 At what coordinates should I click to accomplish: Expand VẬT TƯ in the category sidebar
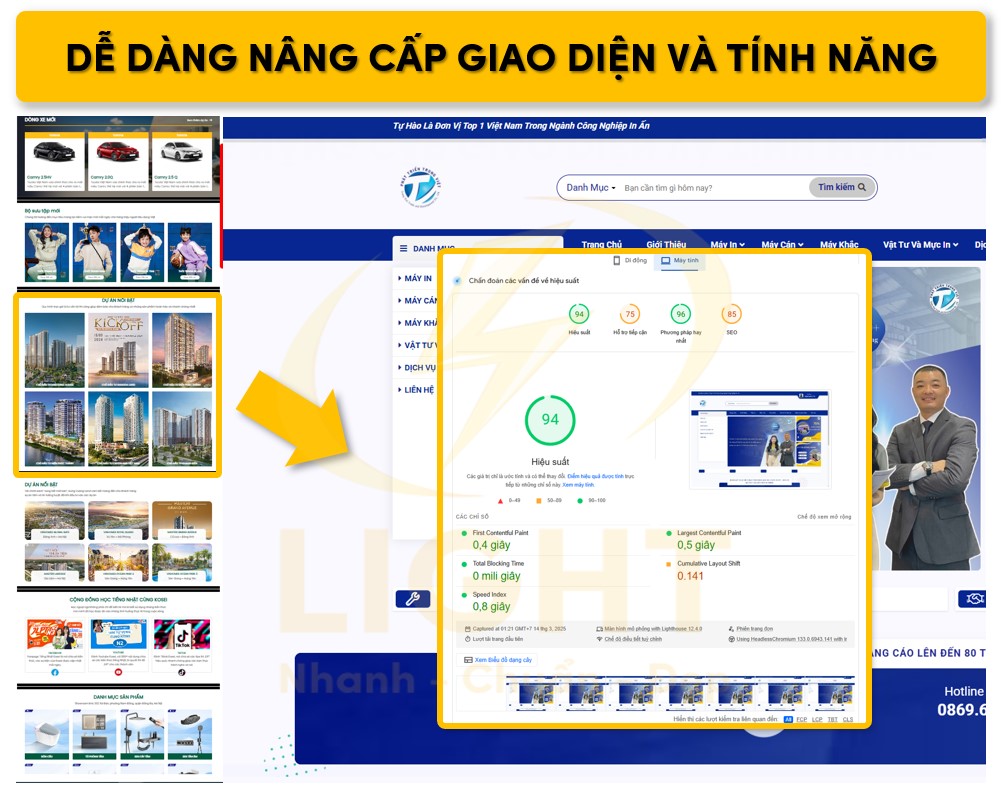(x=418, y=345)
